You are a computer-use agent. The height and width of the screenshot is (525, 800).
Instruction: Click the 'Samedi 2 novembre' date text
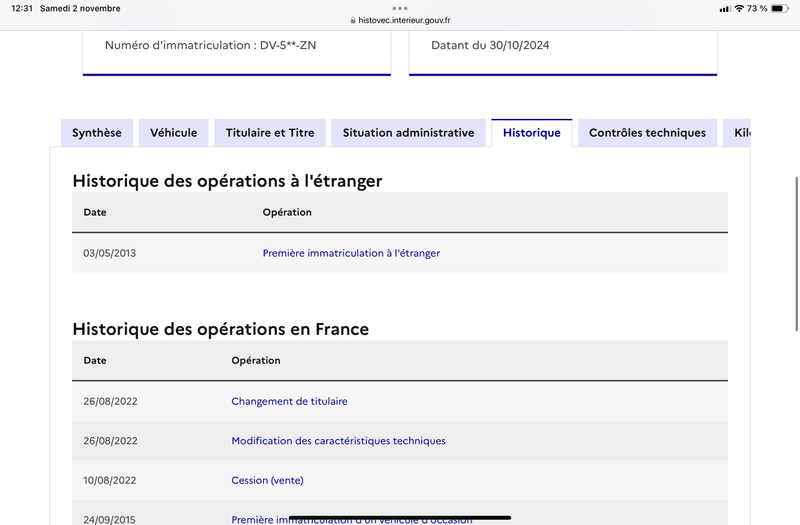point(80,8)
